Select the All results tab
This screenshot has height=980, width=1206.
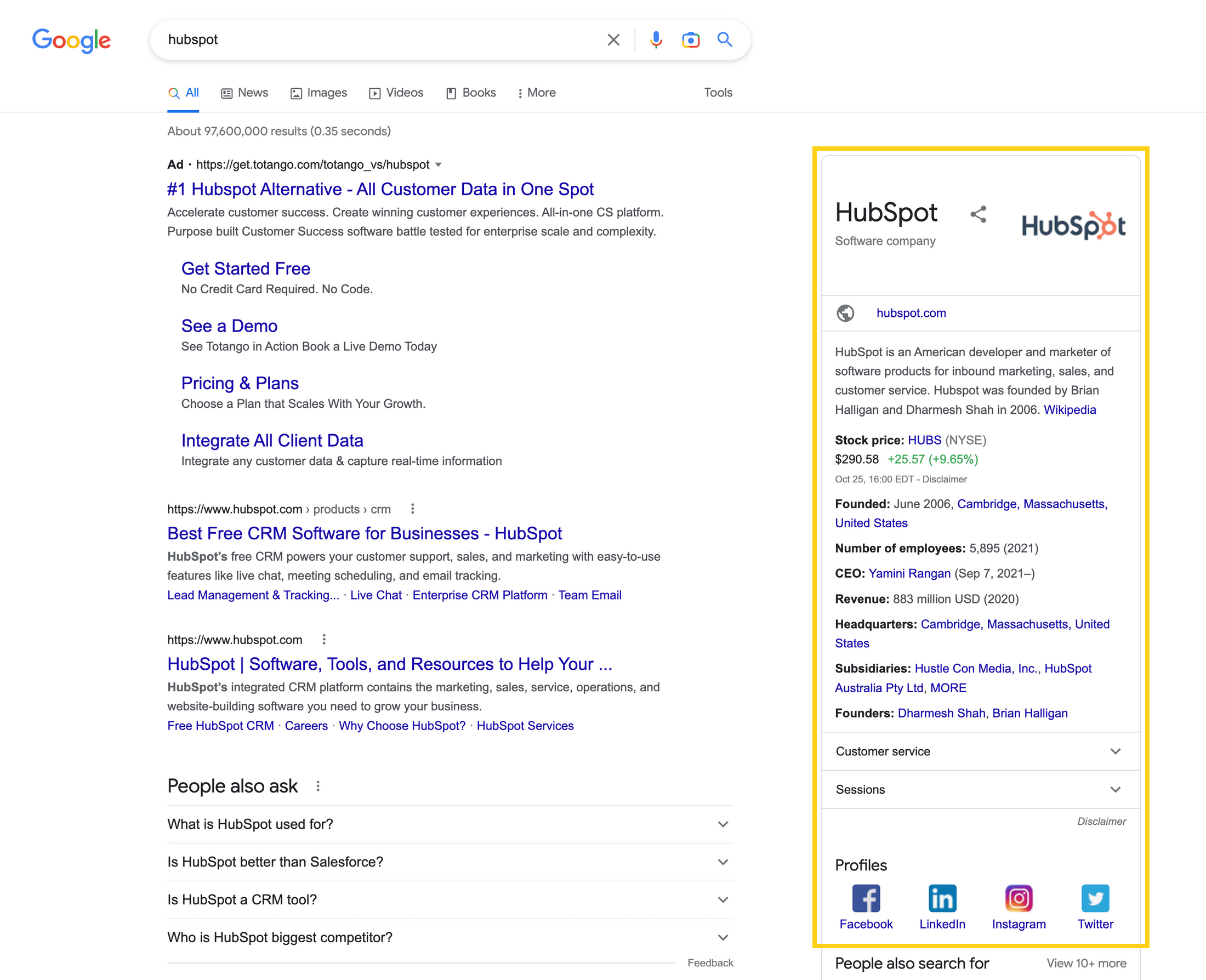(184, 93)
